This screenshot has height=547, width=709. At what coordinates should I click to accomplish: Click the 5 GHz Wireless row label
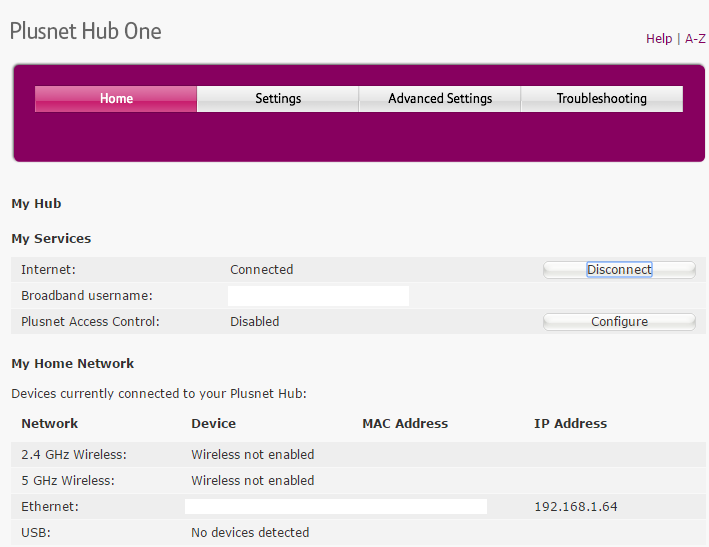[68, 481]
